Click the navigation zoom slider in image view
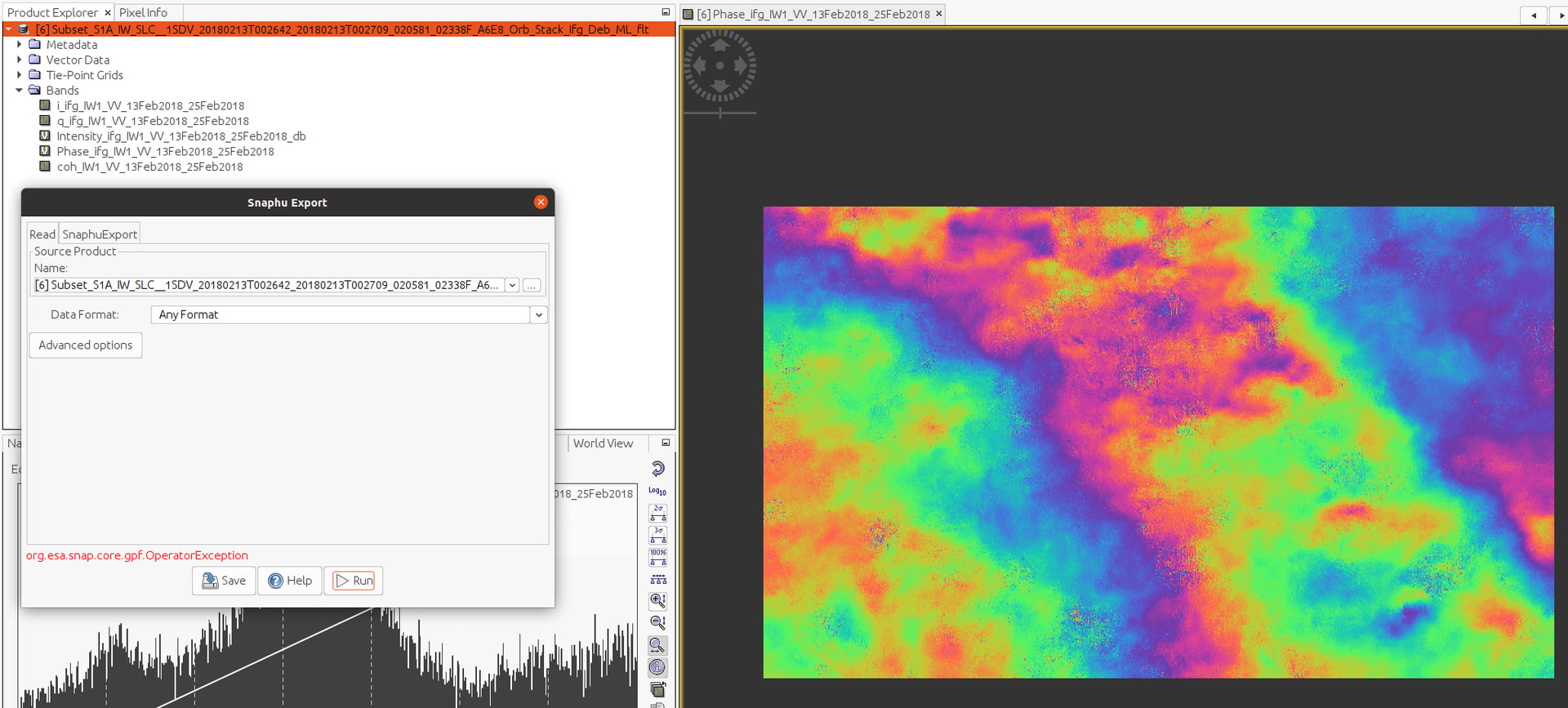1568x708 pixels. click(x=719, y=113)
